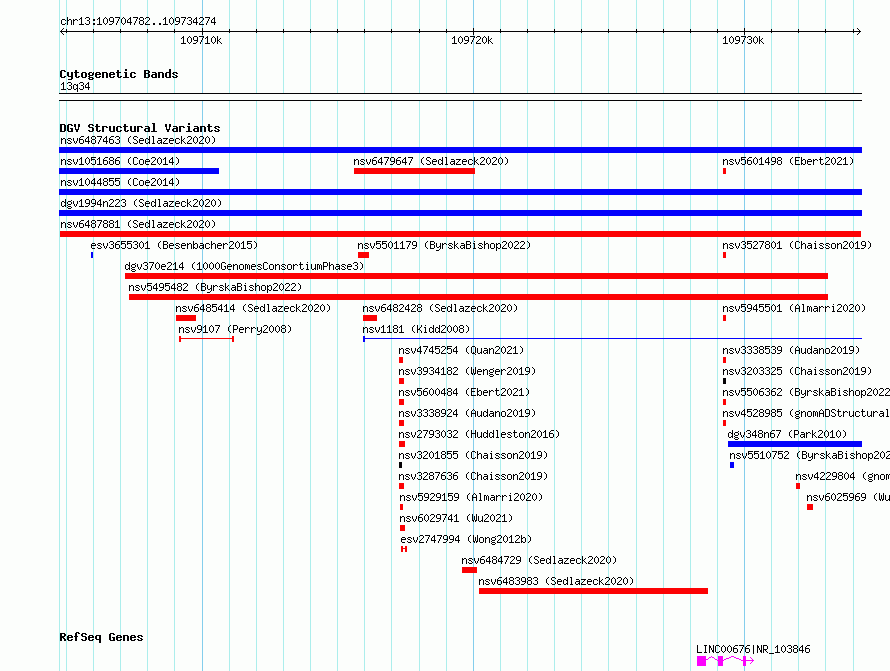Click the esv3655301 (Besenbacher2015) label
This screenshot has width=890, height=671.
coord(174,245)
